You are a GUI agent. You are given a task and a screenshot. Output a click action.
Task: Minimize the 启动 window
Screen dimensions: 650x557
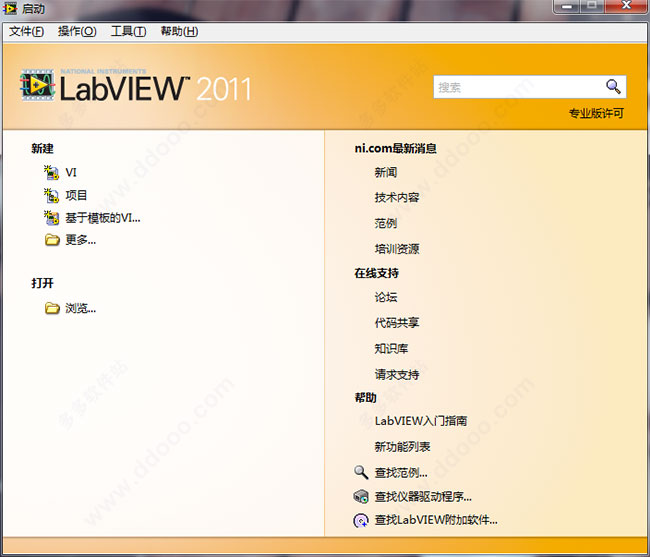[x=567, y=6]
